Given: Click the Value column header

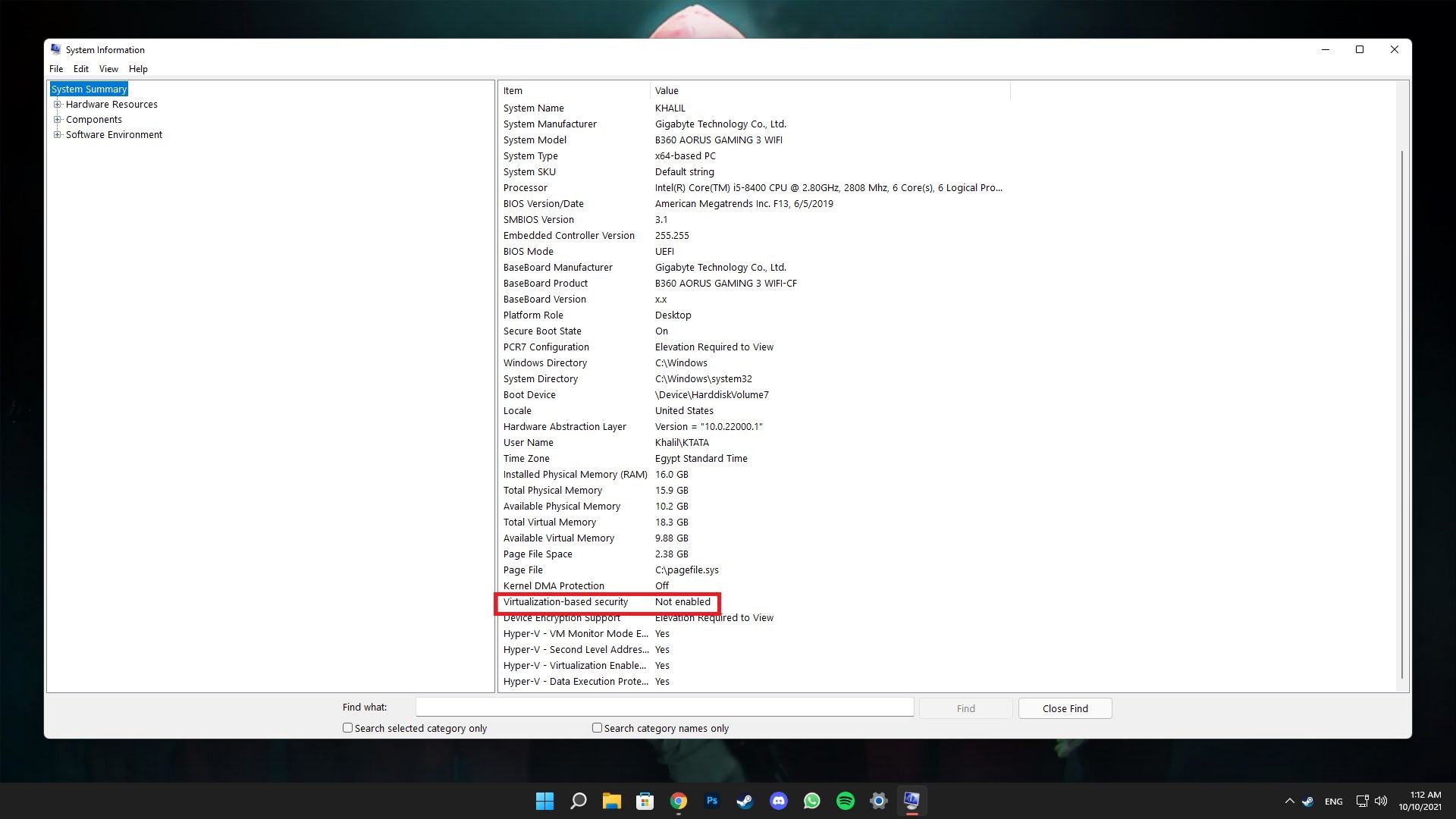Looking at the screenshot, I should pyautogui.click(x=830, y=90).
